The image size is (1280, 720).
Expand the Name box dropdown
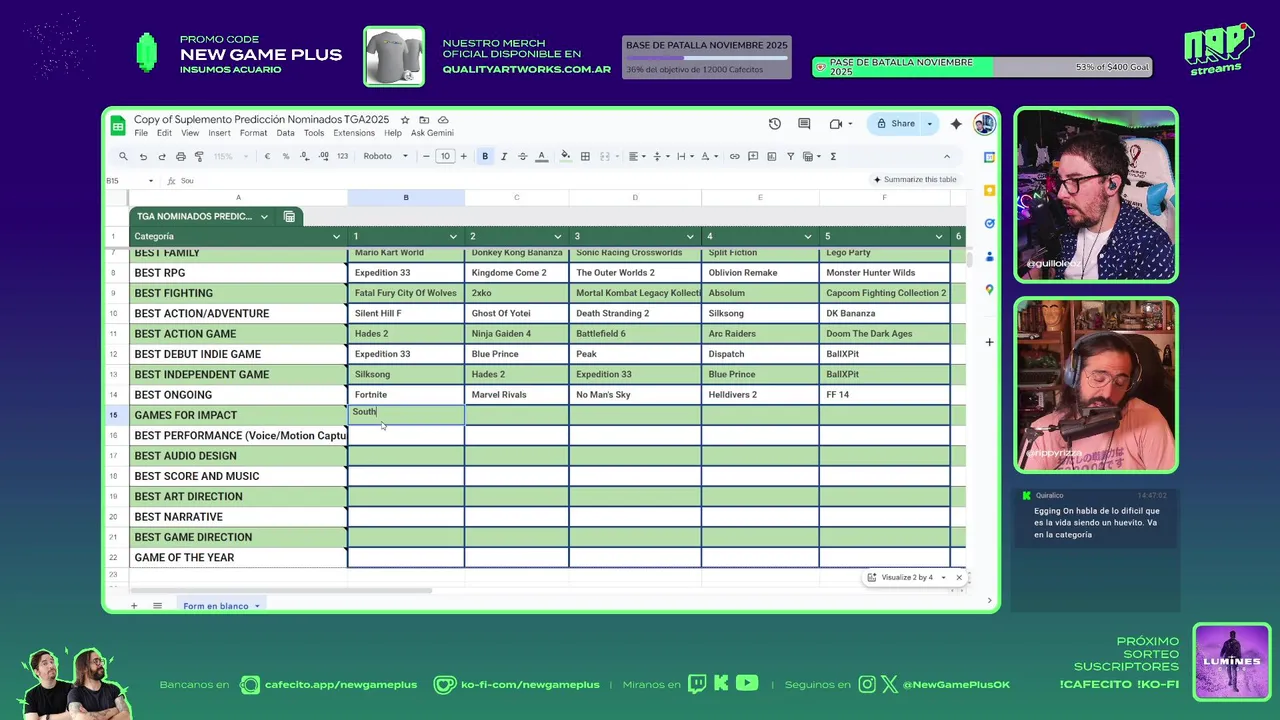[x=151, y=181]
